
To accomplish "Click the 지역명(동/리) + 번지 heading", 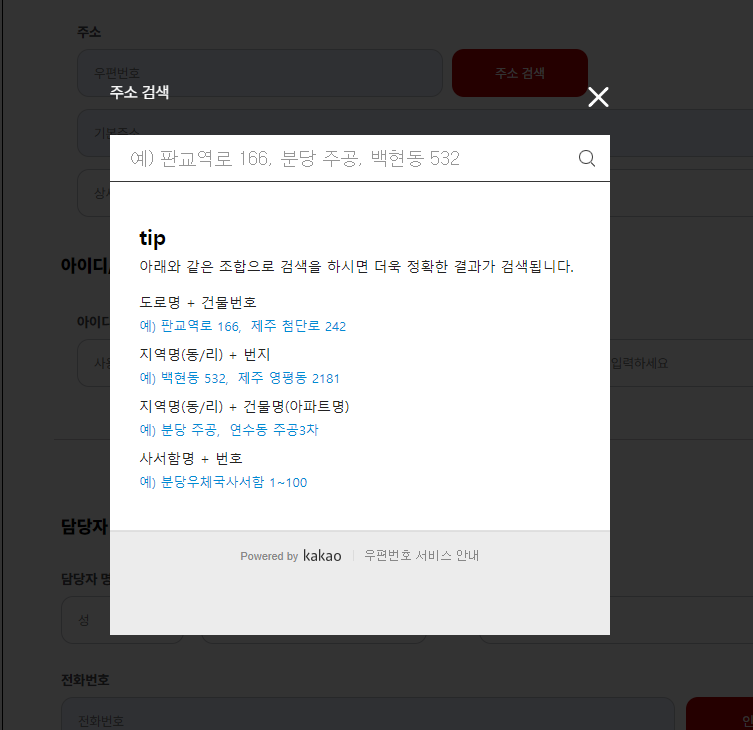I will click(x=205, y=354).
